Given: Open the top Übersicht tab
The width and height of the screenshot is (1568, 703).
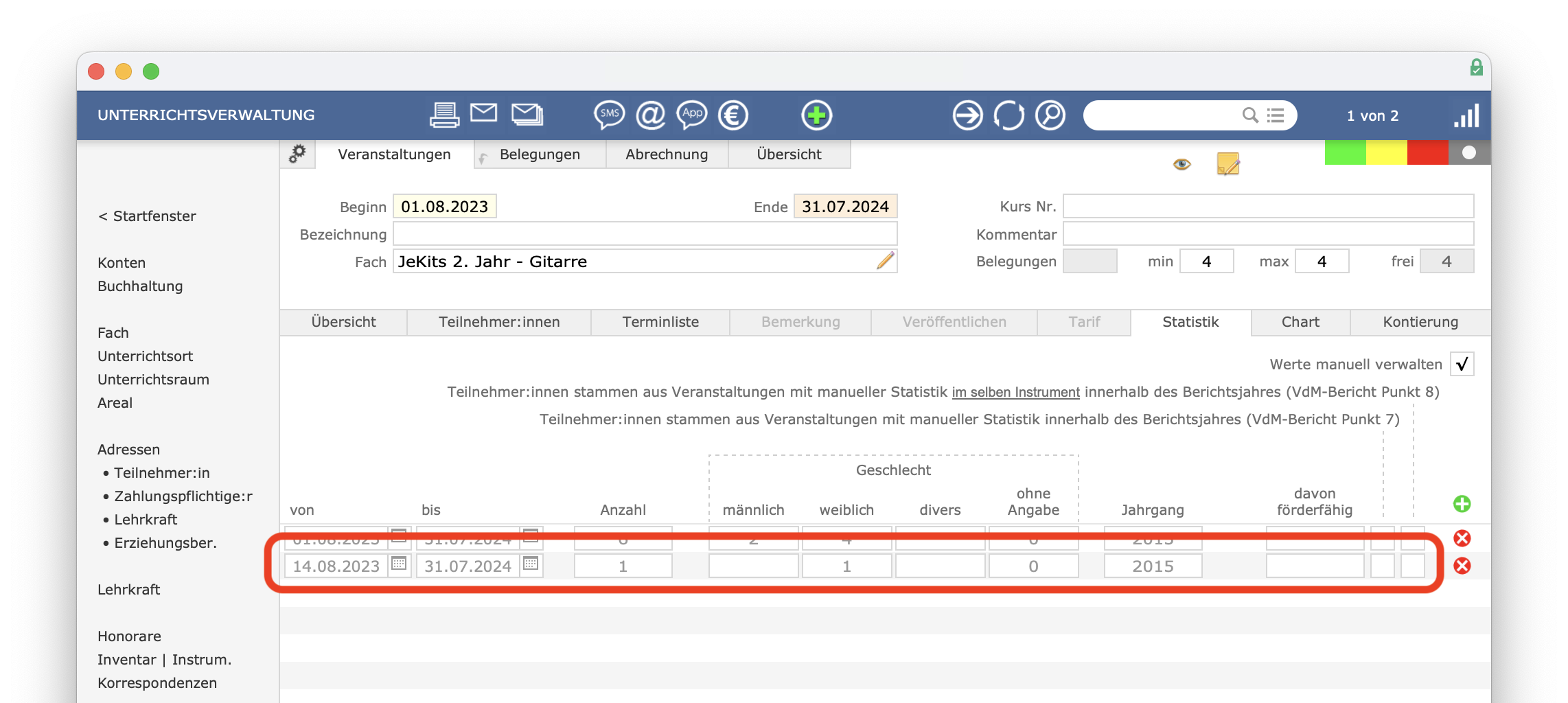Looking at the screenshot, I should click(x=789, y=154).
